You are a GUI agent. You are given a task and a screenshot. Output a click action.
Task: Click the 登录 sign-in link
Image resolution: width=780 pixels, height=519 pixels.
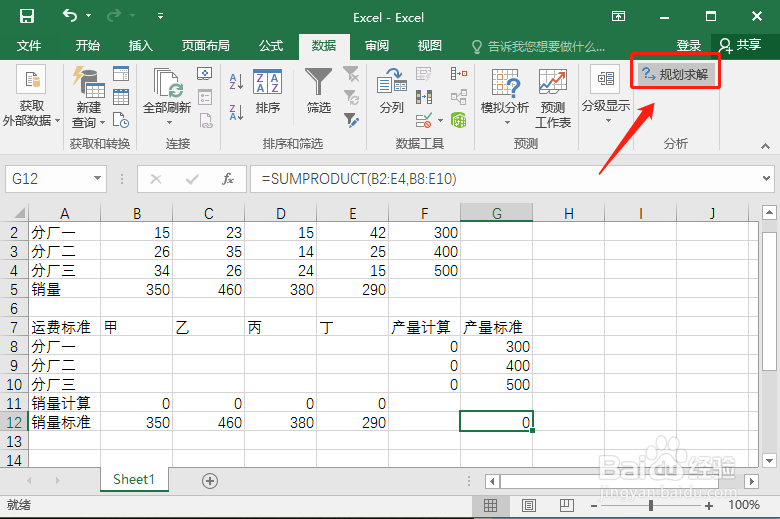(x=688, y=46)
